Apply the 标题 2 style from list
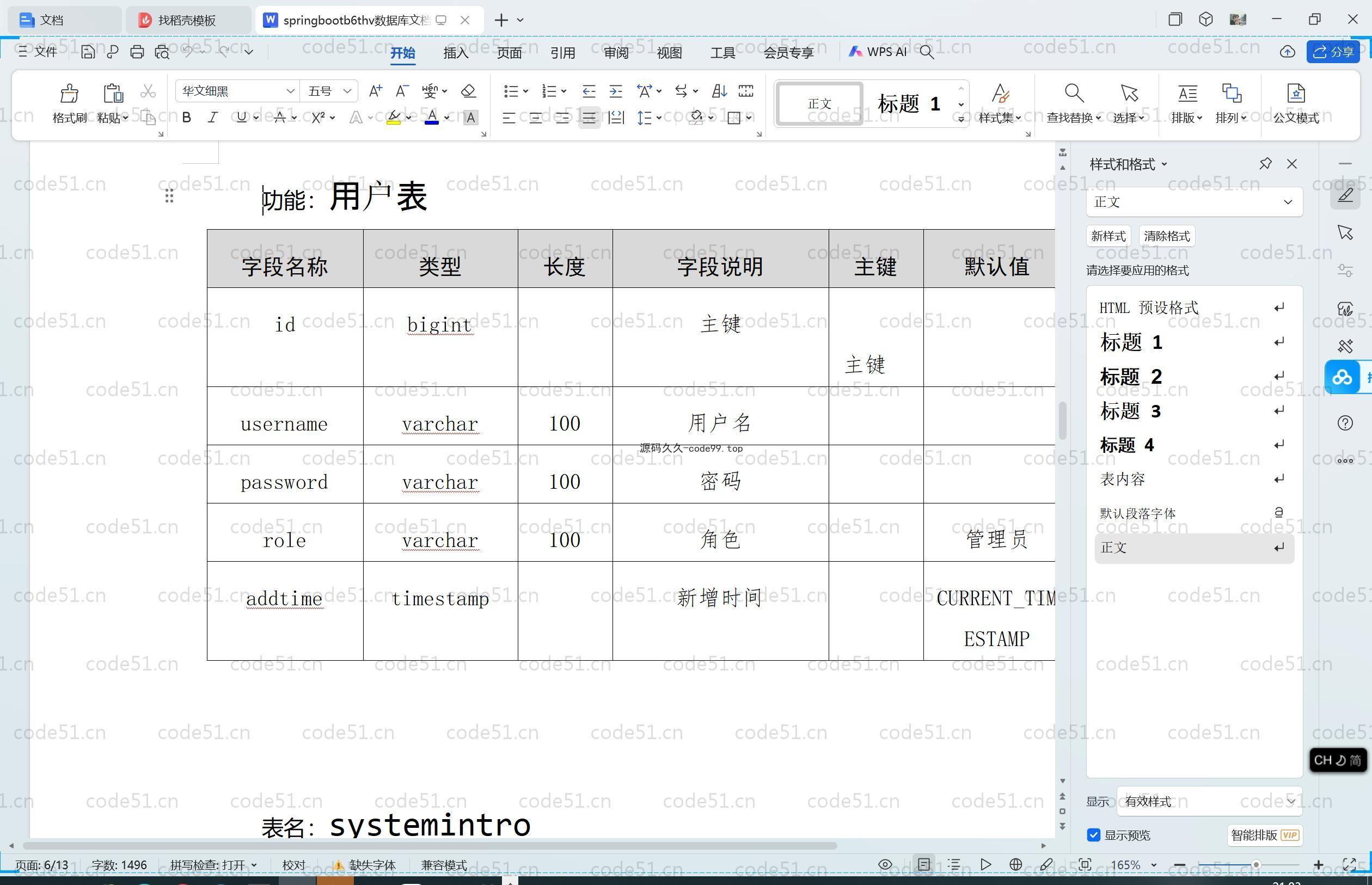Image resolution: width=1372 pixels, height=885 pixels. pyautogui.click(x=1195, y=377)
